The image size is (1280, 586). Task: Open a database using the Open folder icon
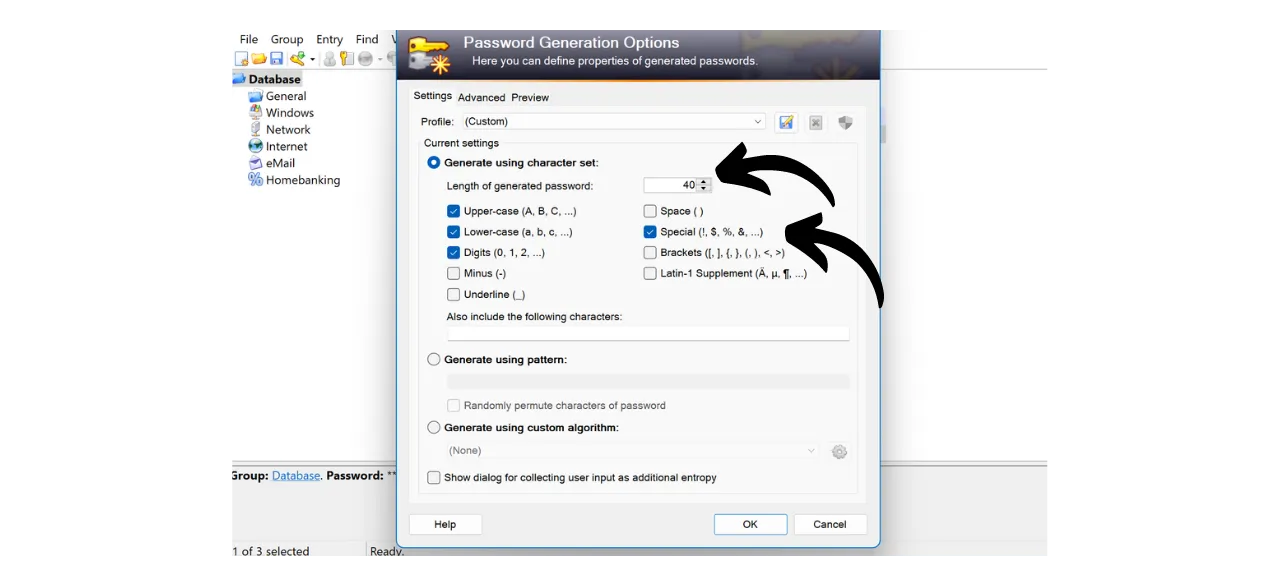(260, 58)
